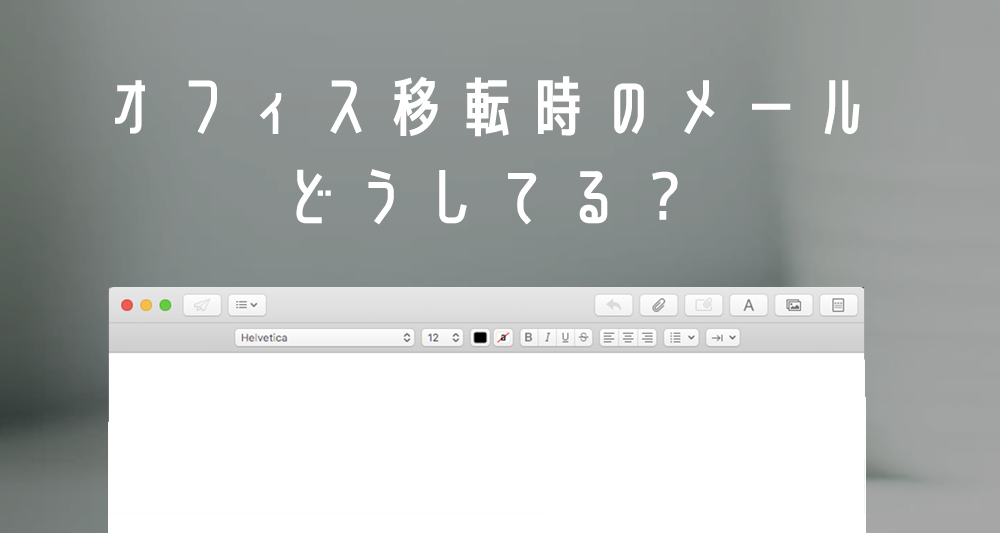Change font size 12 dropdown

coord(442,338)
